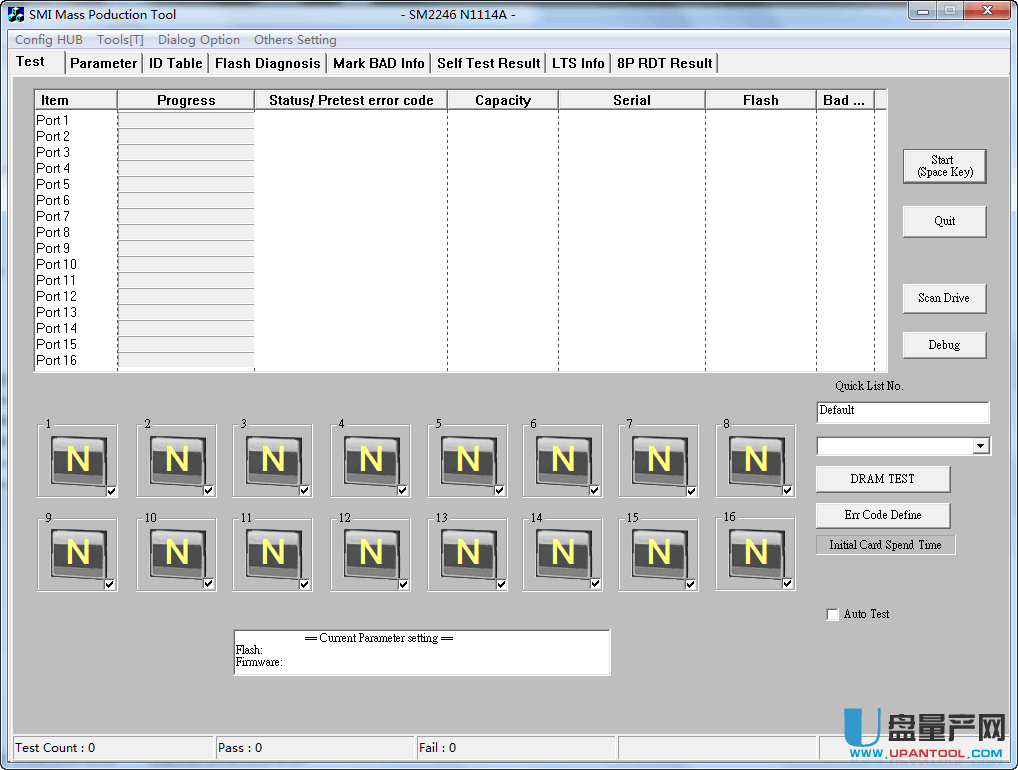Click the Port 9 "N" status icon

coord(76,553)
